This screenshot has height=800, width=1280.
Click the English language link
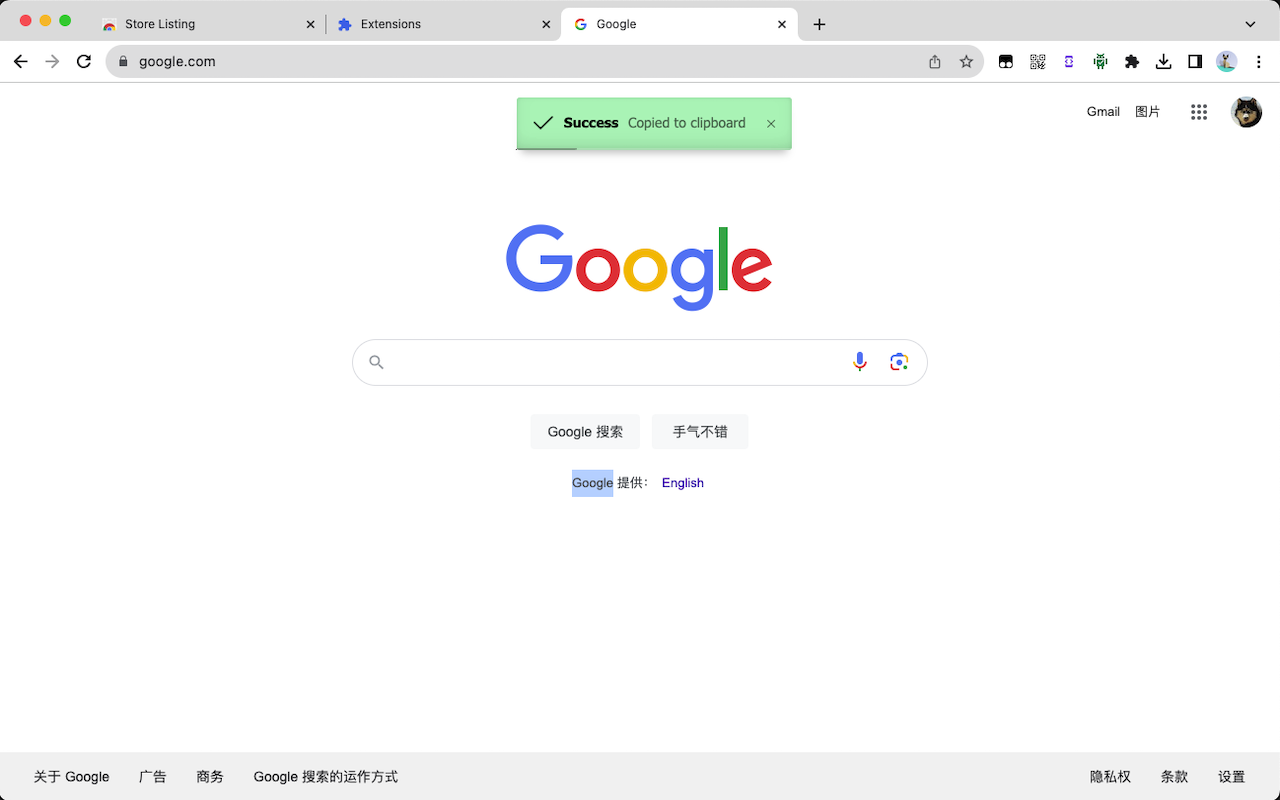coord(683,483)
